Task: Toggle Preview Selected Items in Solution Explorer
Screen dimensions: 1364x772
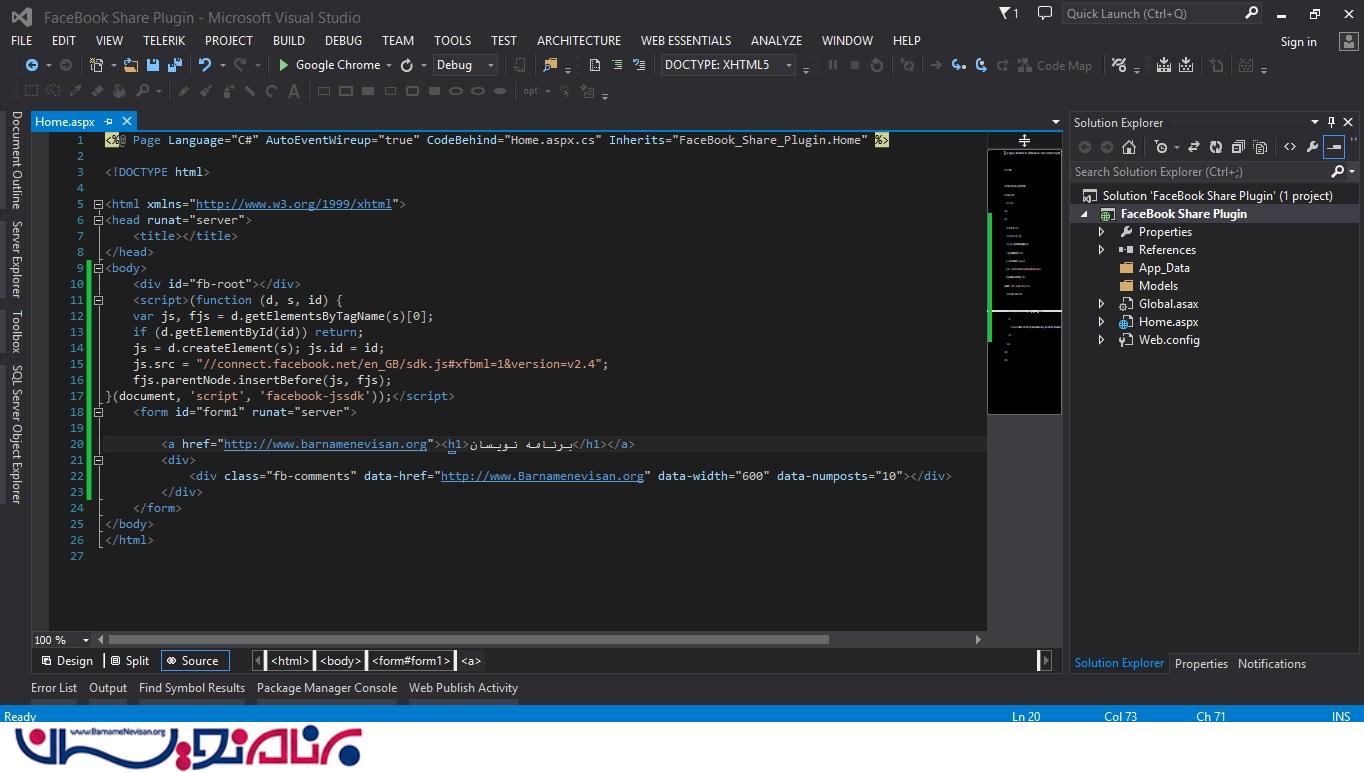Action: point(1334,147)
